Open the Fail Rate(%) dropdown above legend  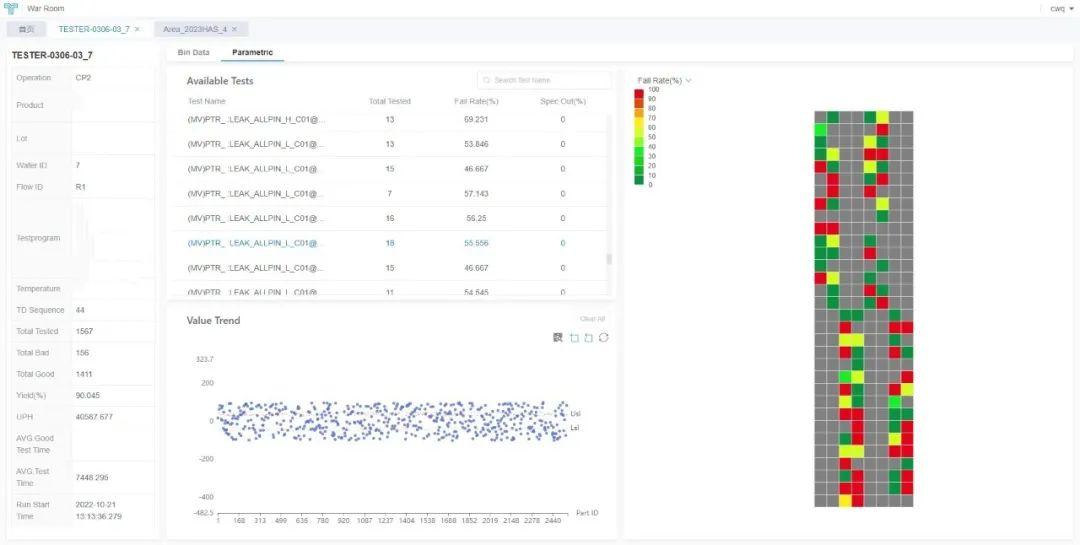[x=665, y=81]
